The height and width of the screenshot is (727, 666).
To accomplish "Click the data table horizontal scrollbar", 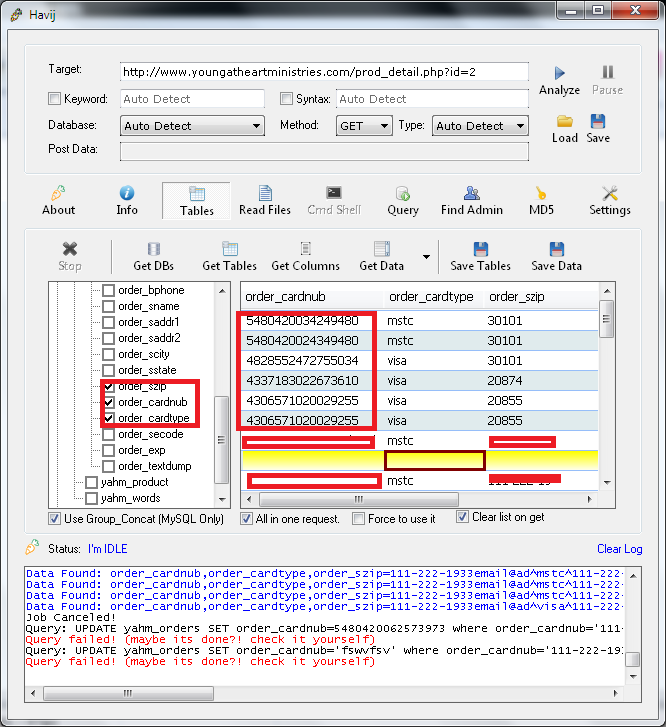I will pyautogui.click(x=359, y=499).
